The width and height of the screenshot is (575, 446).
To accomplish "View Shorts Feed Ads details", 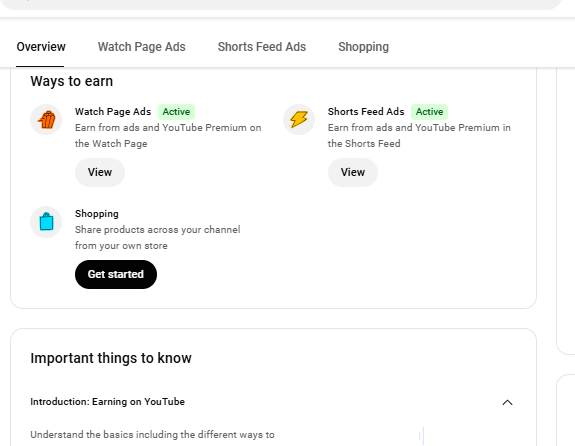I will pos(353,172).
